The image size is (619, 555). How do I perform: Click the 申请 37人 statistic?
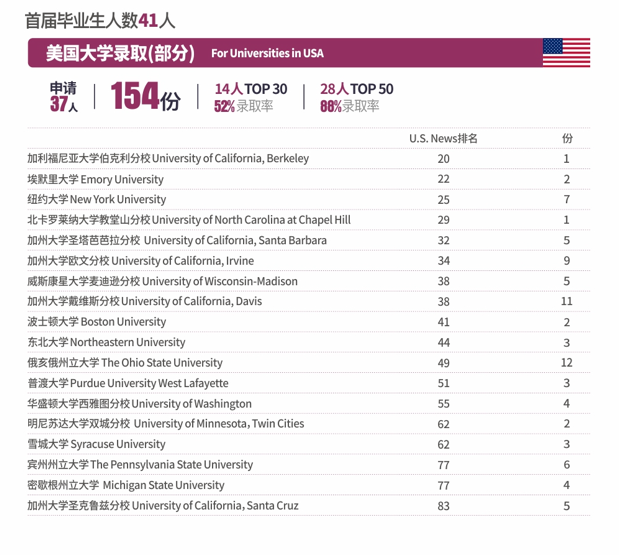pos(64,97)
